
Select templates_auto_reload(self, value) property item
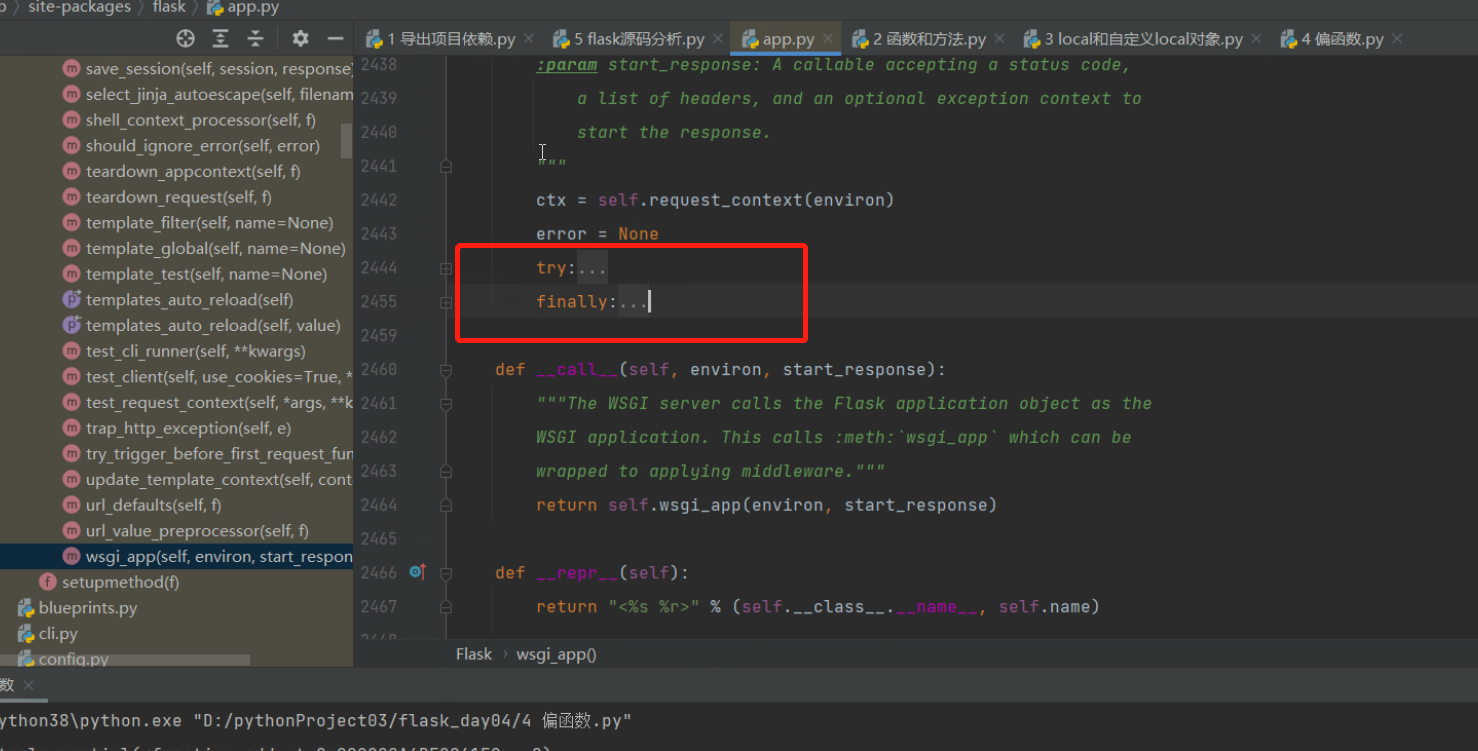(202, 325)
